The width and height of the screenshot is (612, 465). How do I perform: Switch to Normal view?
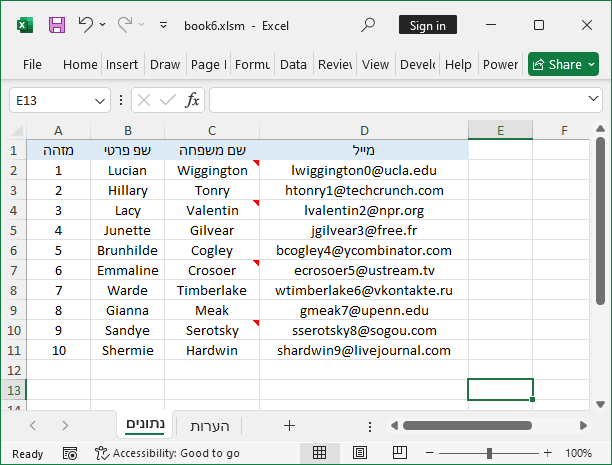pos(320,453)
